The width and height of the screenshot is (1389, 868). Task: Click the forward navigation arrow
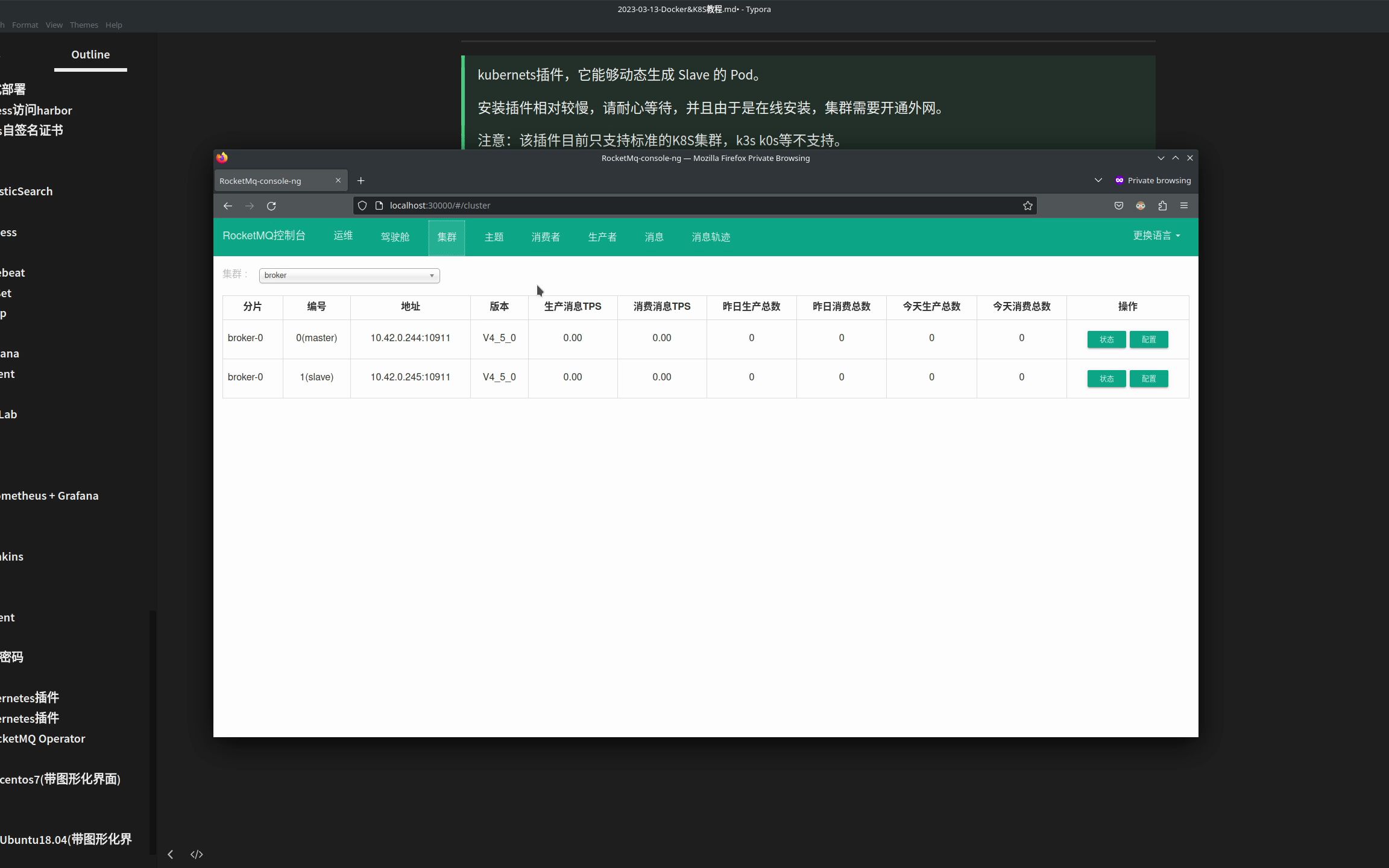[x=250, y=206]
